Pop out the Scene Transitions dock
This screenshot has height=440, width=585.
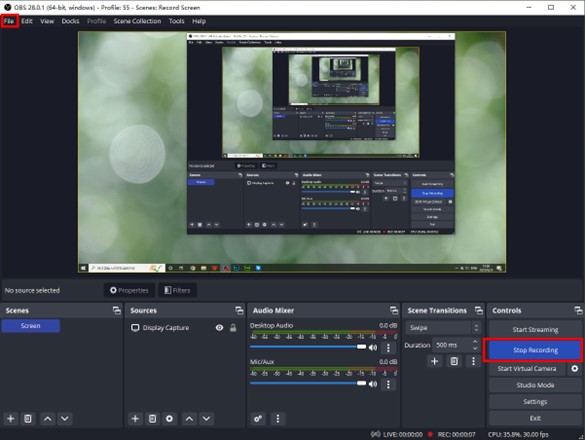pyautogui.click(x=479, y=310)
